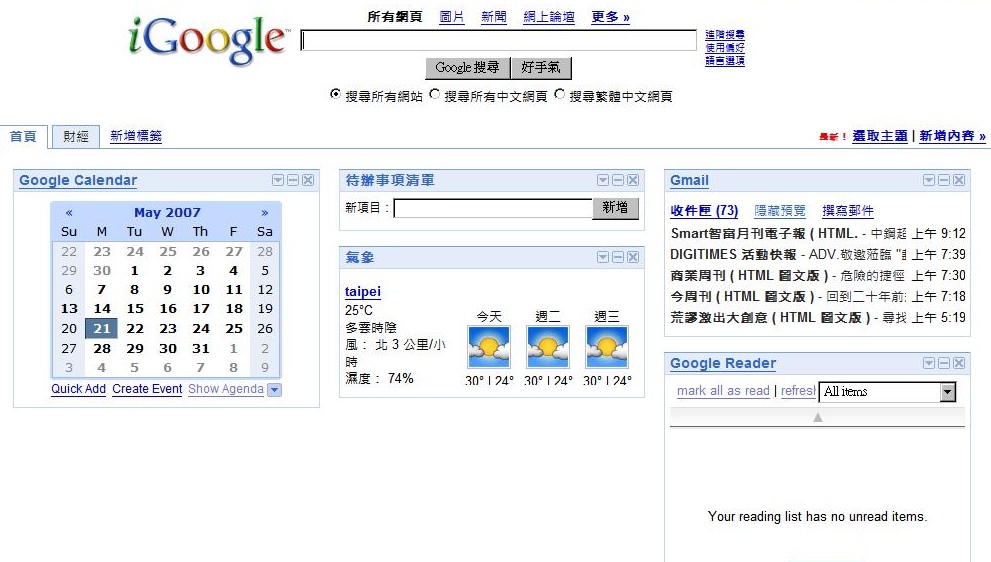Screen dimensions: 991x562
Task: Open 使用偏好 preferences link
Action: pos(725,47)
